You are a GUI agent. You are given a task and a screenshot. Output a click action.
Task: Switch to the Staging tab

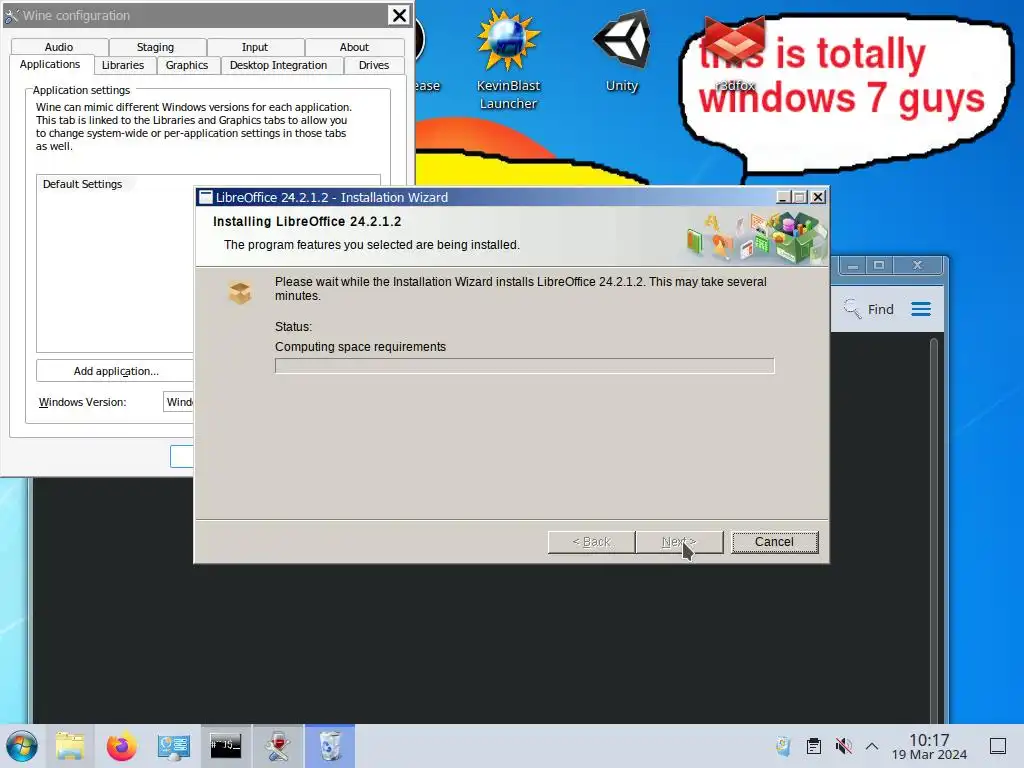point(155,47)
